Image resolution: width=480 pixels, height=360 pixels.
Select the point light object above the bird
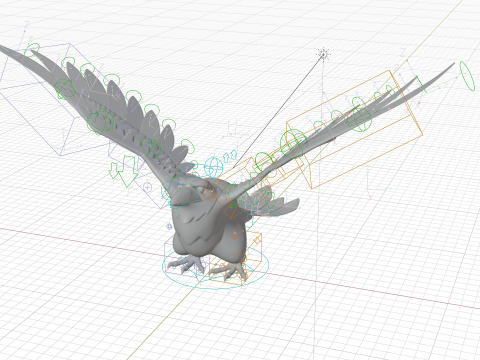(323, 54)
